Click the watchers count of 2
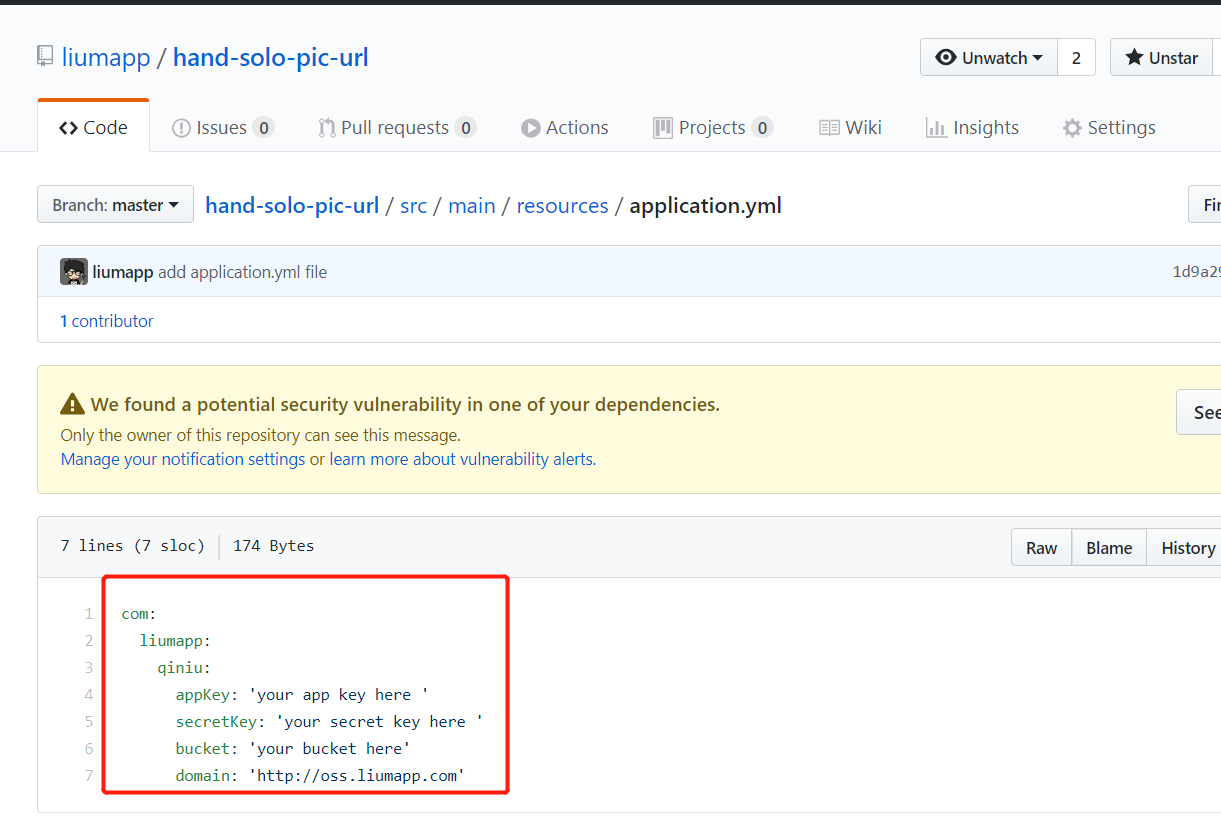Image resolution: width=1221 pixels, height=827 pixels. point(1076,58)
